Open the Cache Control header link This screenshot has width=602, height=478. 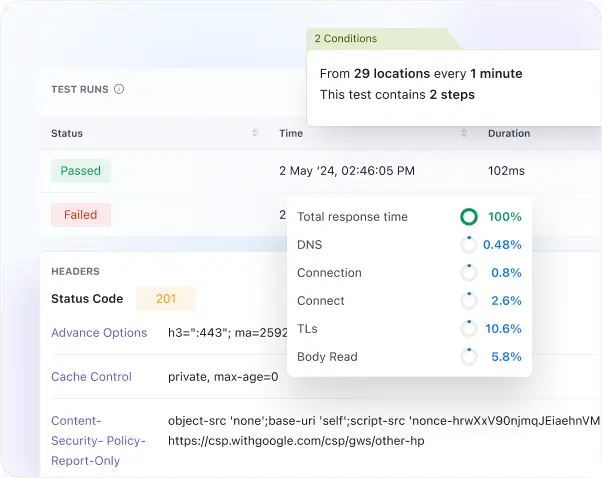point(91,377)
